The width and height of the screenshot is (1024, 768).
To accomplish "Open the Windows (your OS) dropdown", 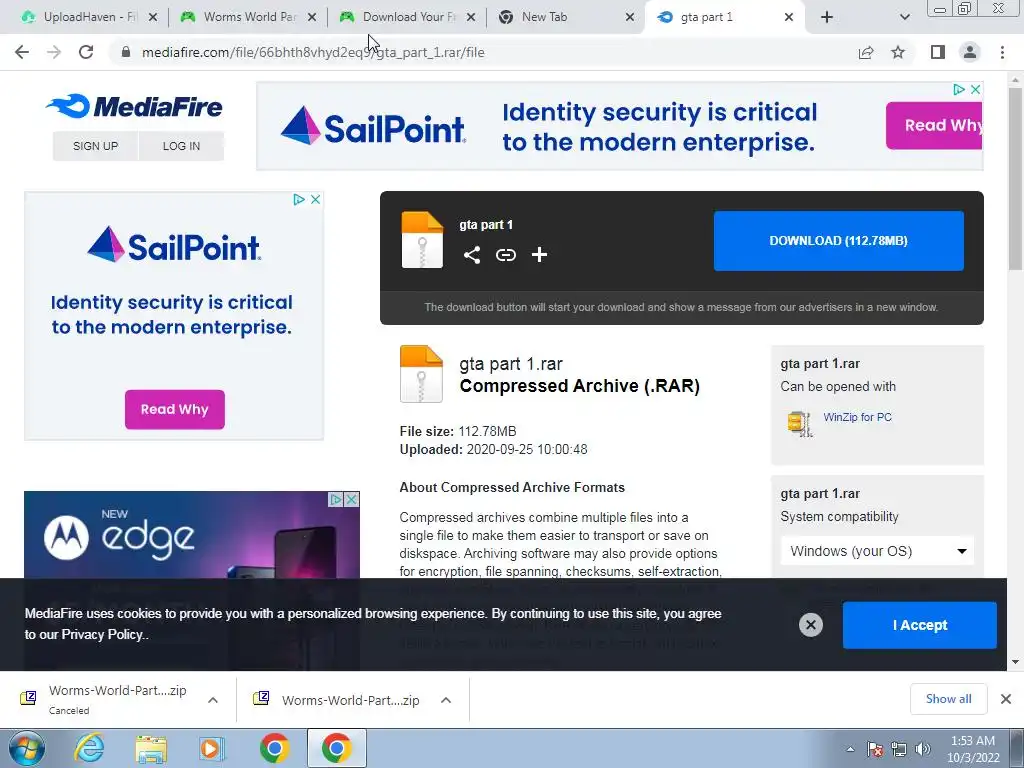I will coord(876,551).
